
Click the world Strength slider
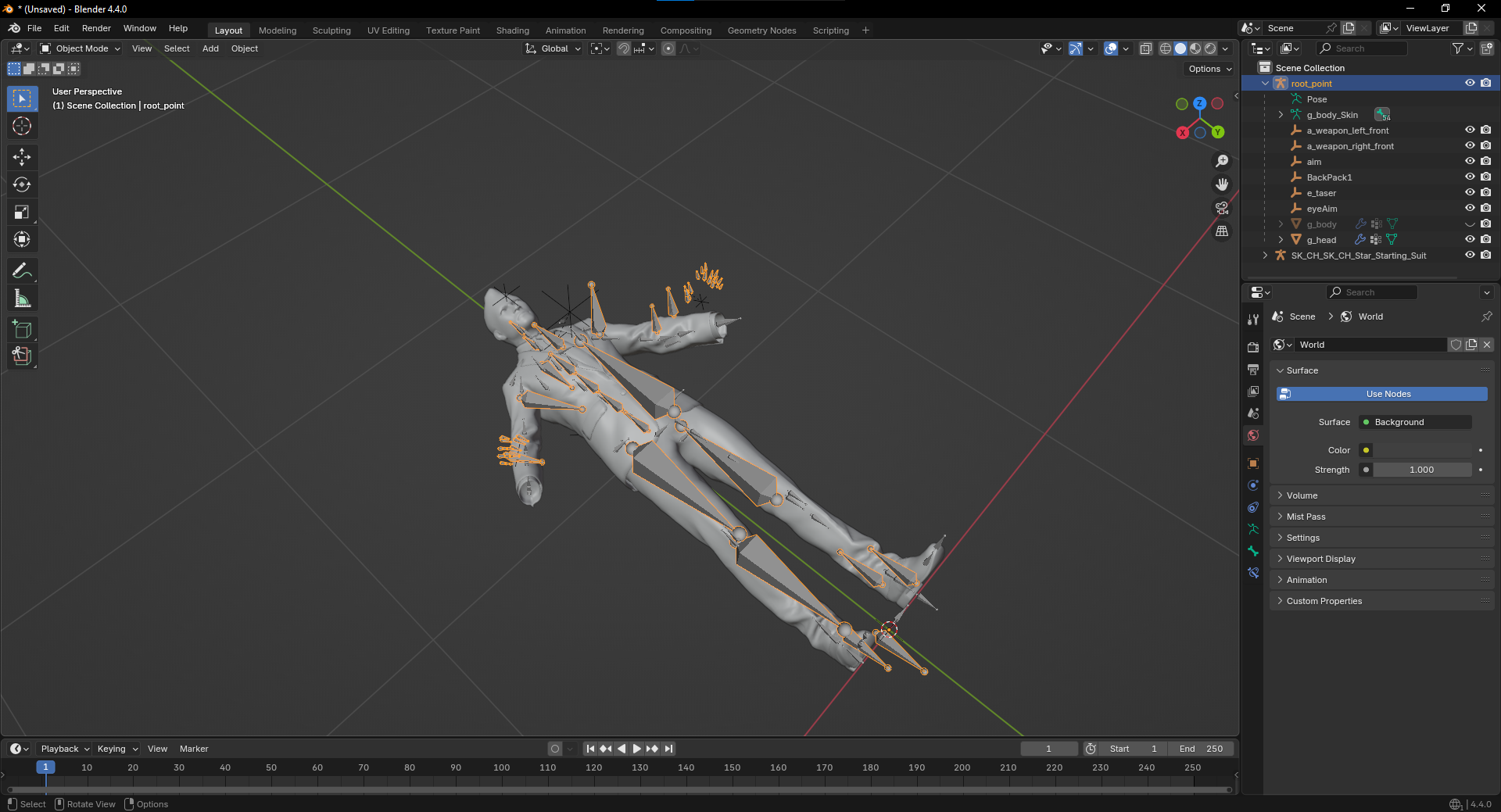coord(1421,470)
